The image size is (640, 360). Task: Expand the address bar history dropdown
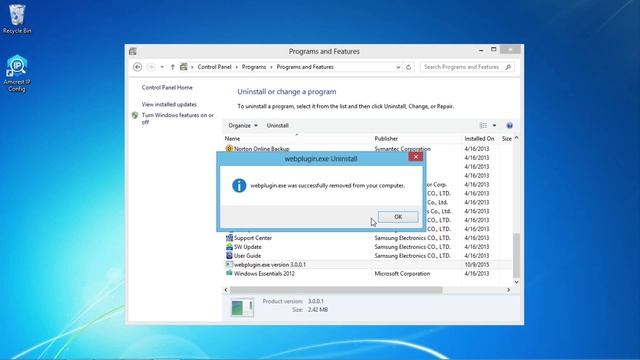(x=398, y=67)
